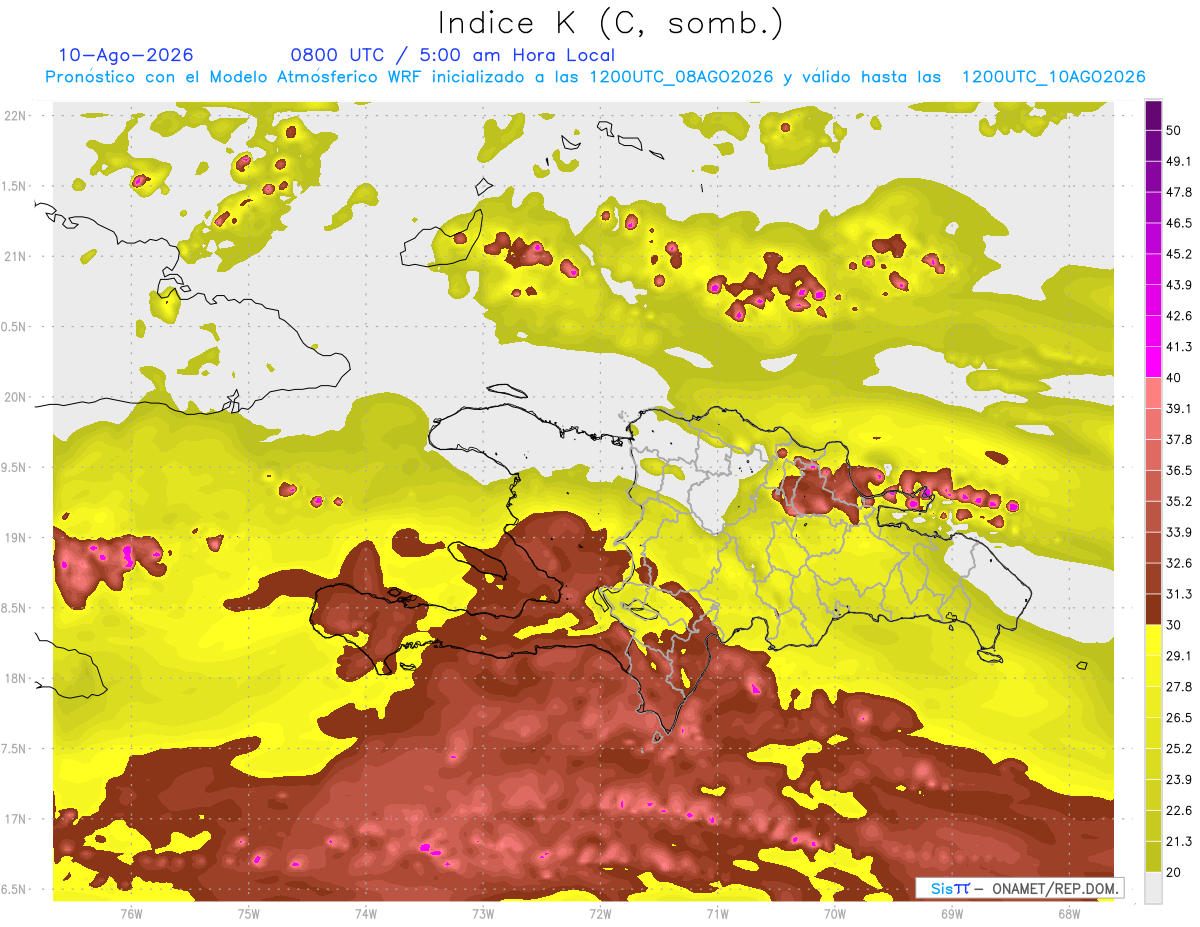Click the "8.5N" latitude label
The height and width of the screenshot is (927, 1200).
coord(15,608)
